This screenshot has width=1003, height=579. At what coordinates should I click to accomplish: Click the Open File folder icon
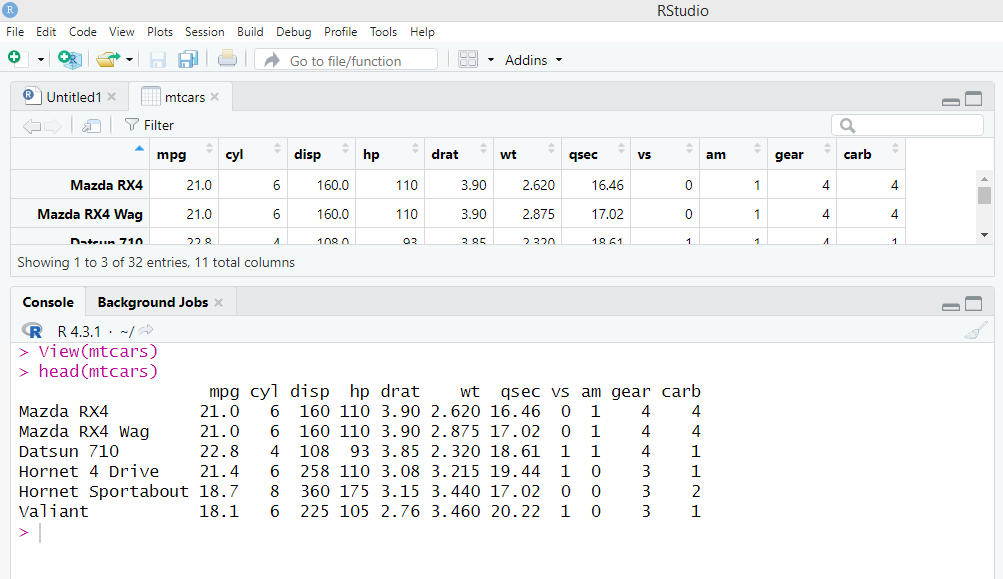pos(107,60)
